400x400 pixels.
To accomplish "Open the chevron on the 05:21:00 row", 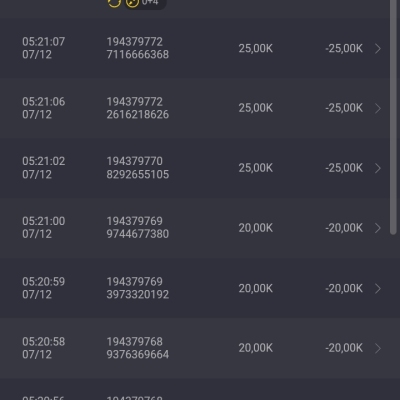I will coord(378,228).
